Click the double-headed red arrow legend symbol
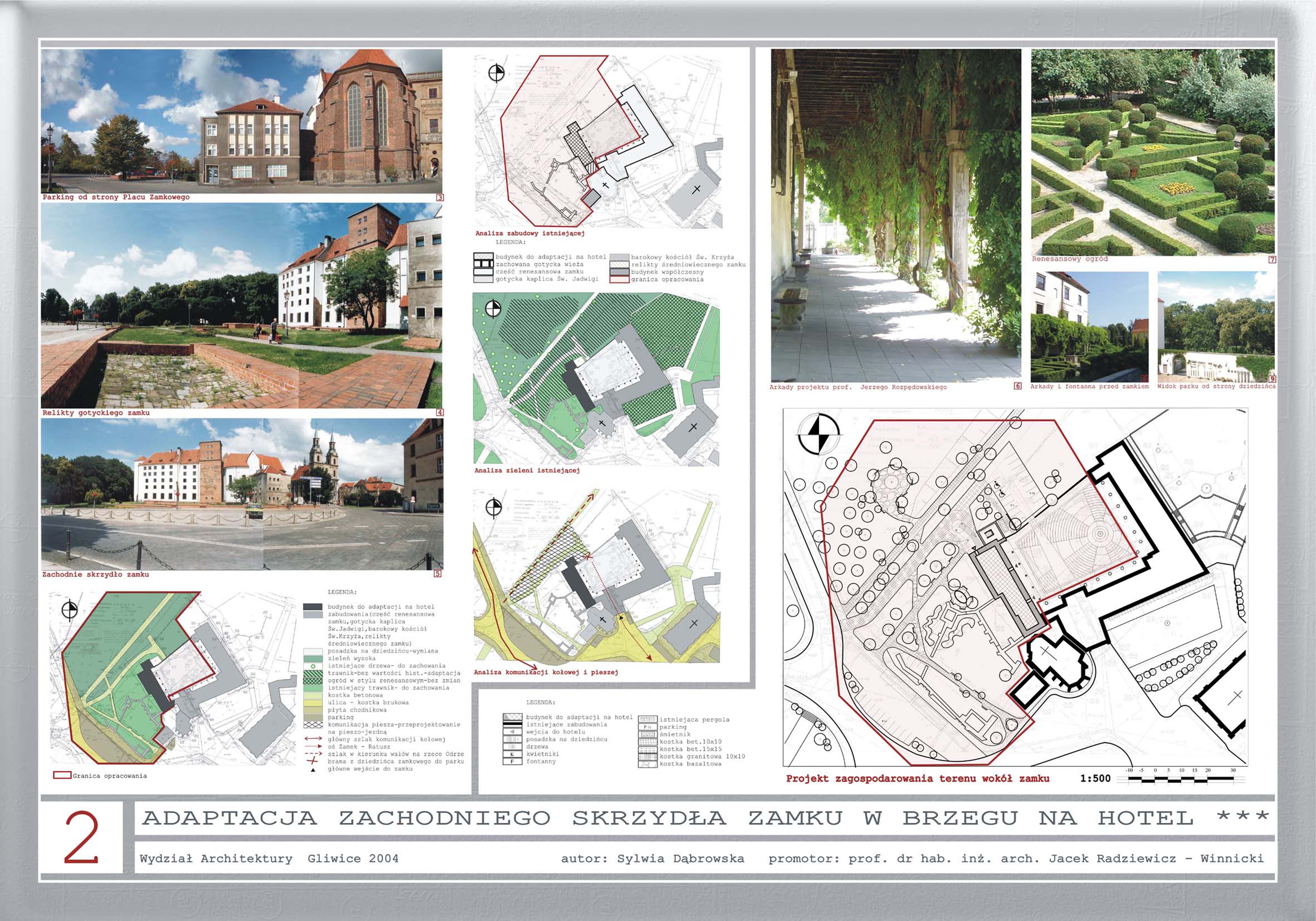 click(313, 739)
